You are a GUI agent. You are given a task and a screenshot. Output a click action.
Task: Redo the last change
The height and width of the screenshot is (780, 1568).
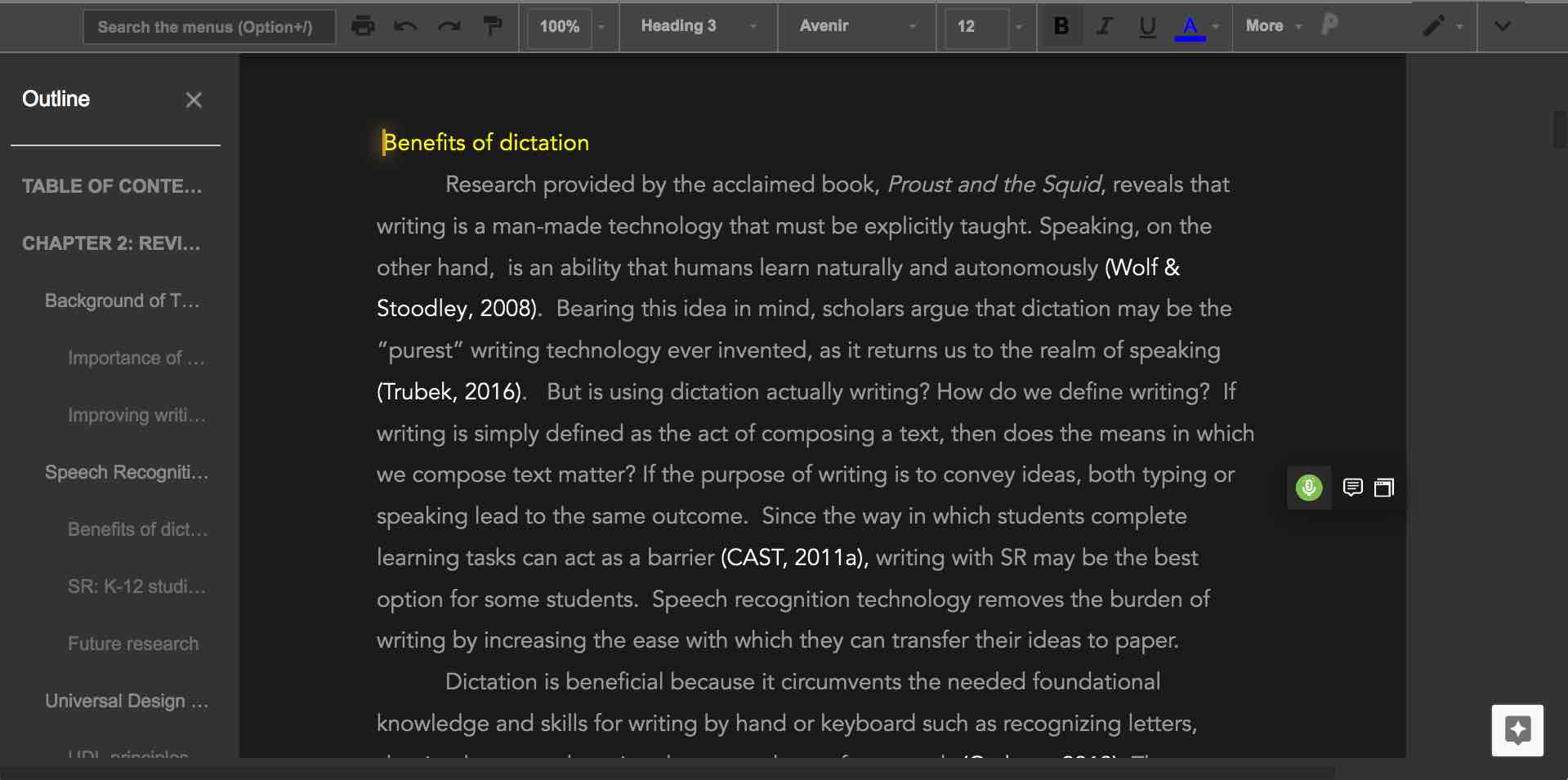449,27
